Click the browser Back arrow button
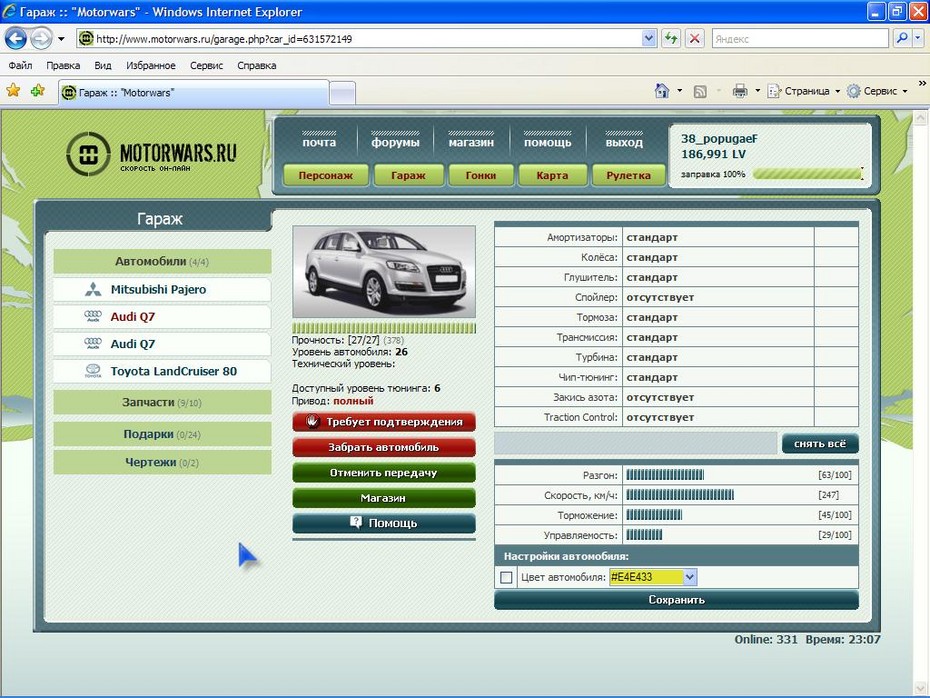 tap(16, 39)
